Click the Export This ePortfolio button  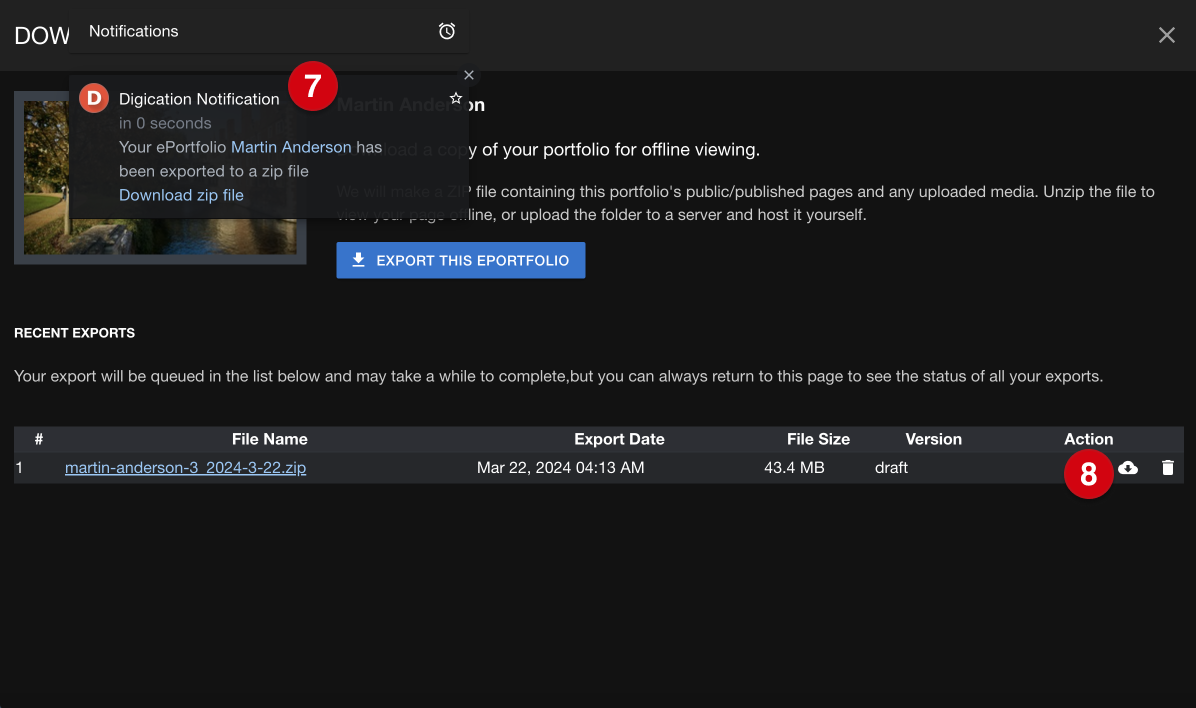pos(461,260)
